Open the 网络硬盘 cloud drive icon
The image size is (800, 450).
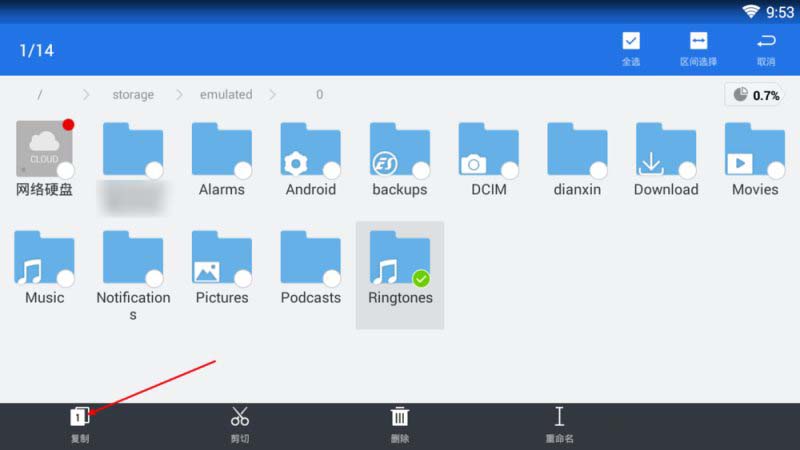(44, 148)
